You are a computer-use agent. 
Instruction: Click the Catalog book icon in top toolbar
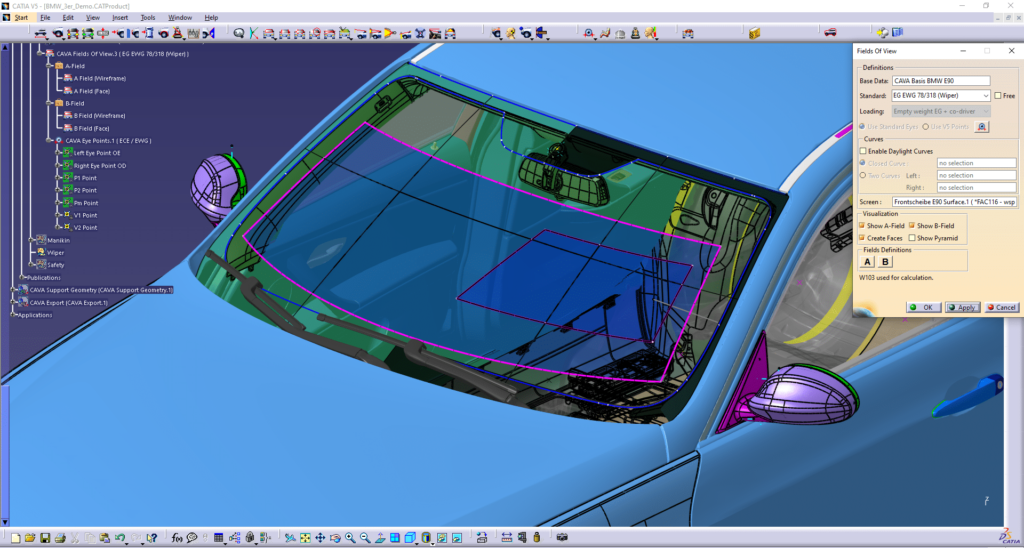754,33
